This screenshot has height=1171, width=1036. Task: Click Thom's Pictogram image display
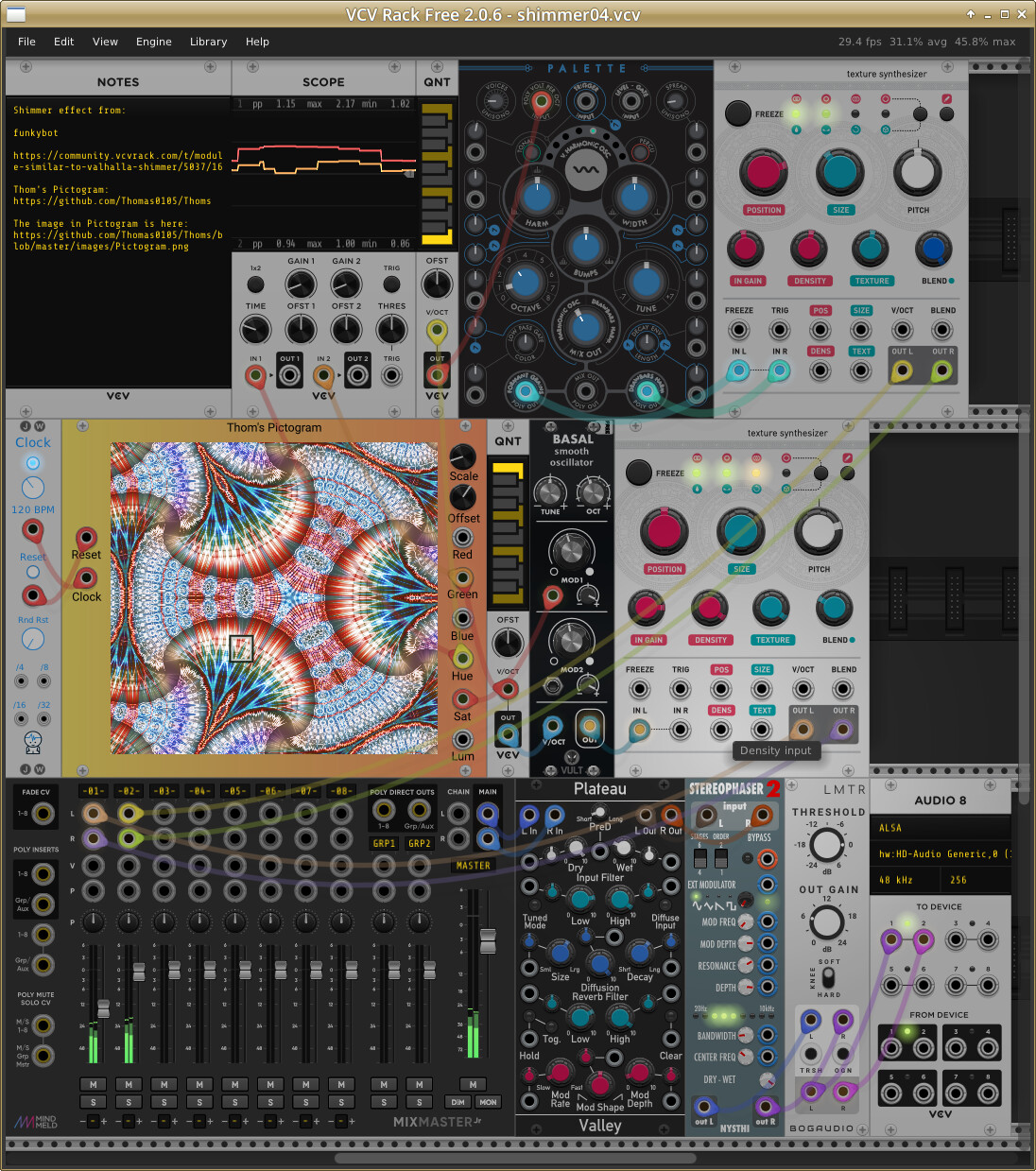click(x=274, y=597)
